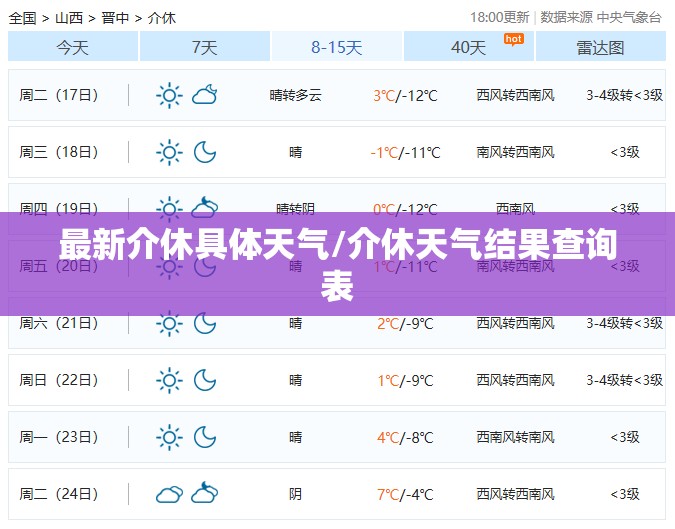Go to 全国 breadcrumb link
Image resolution: width=675 pixels, height=529 pixels.
point(22,18)
